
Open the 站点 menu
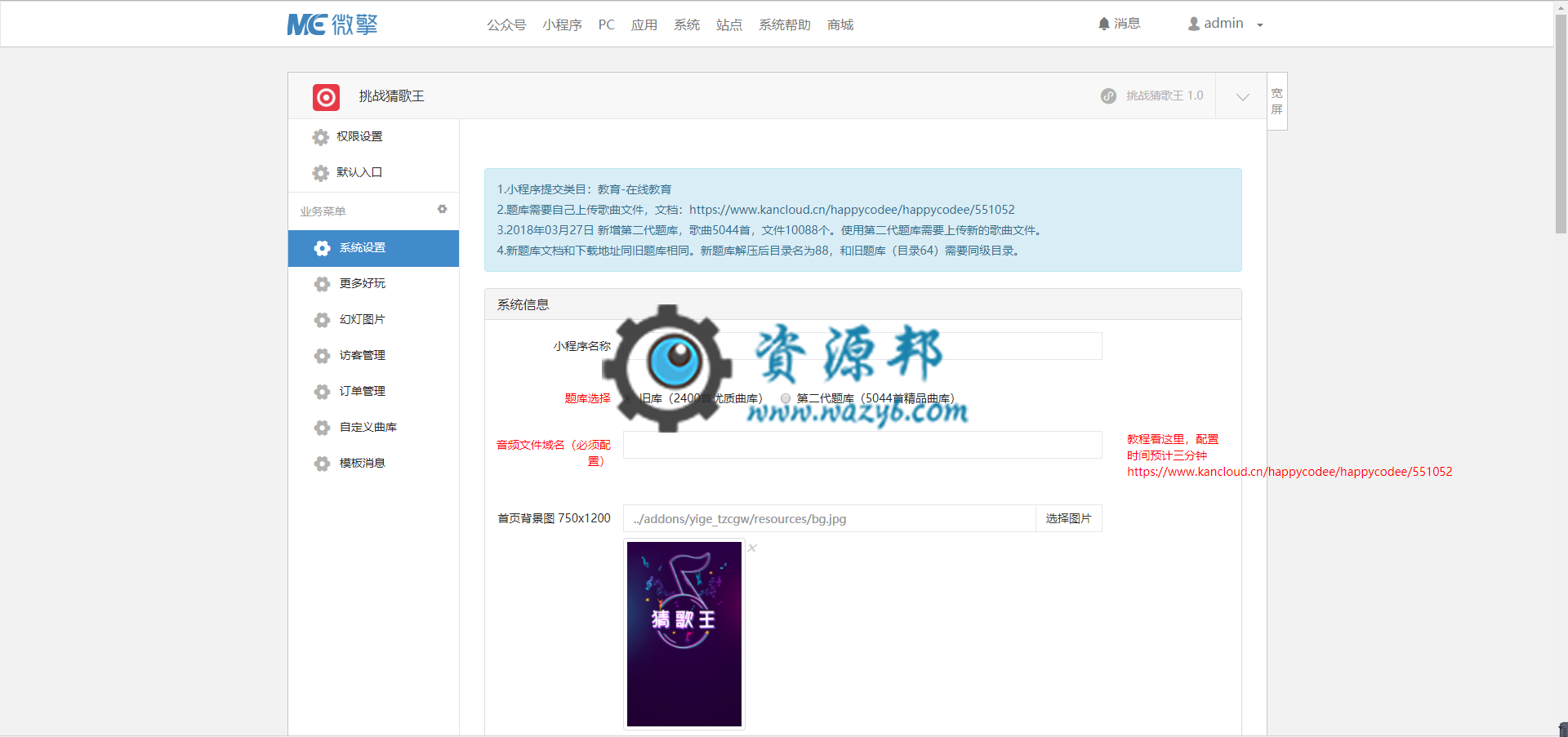pos(729,25)
